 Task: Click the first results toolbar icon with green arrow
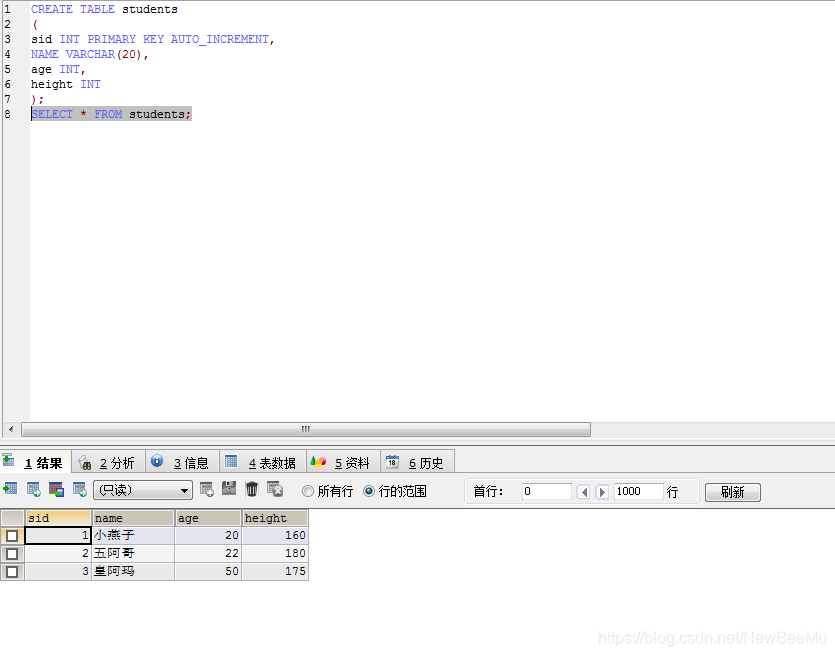(10, 489)
